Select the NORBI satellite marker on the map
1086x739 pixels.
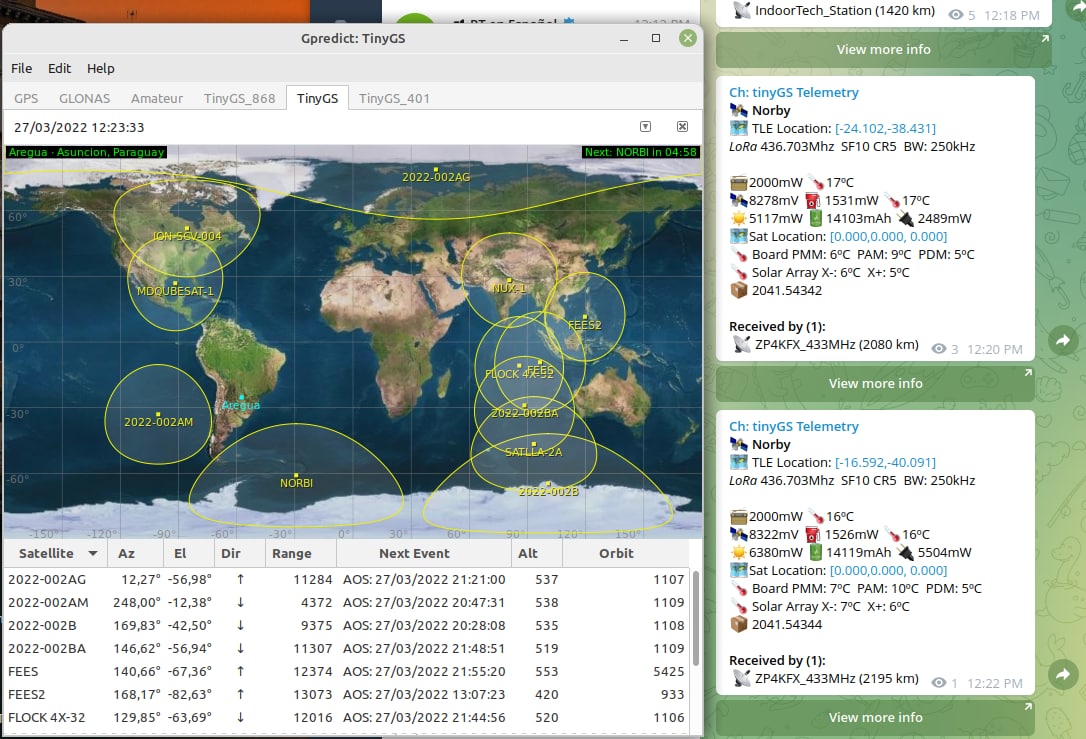click(x=297, y=475)
